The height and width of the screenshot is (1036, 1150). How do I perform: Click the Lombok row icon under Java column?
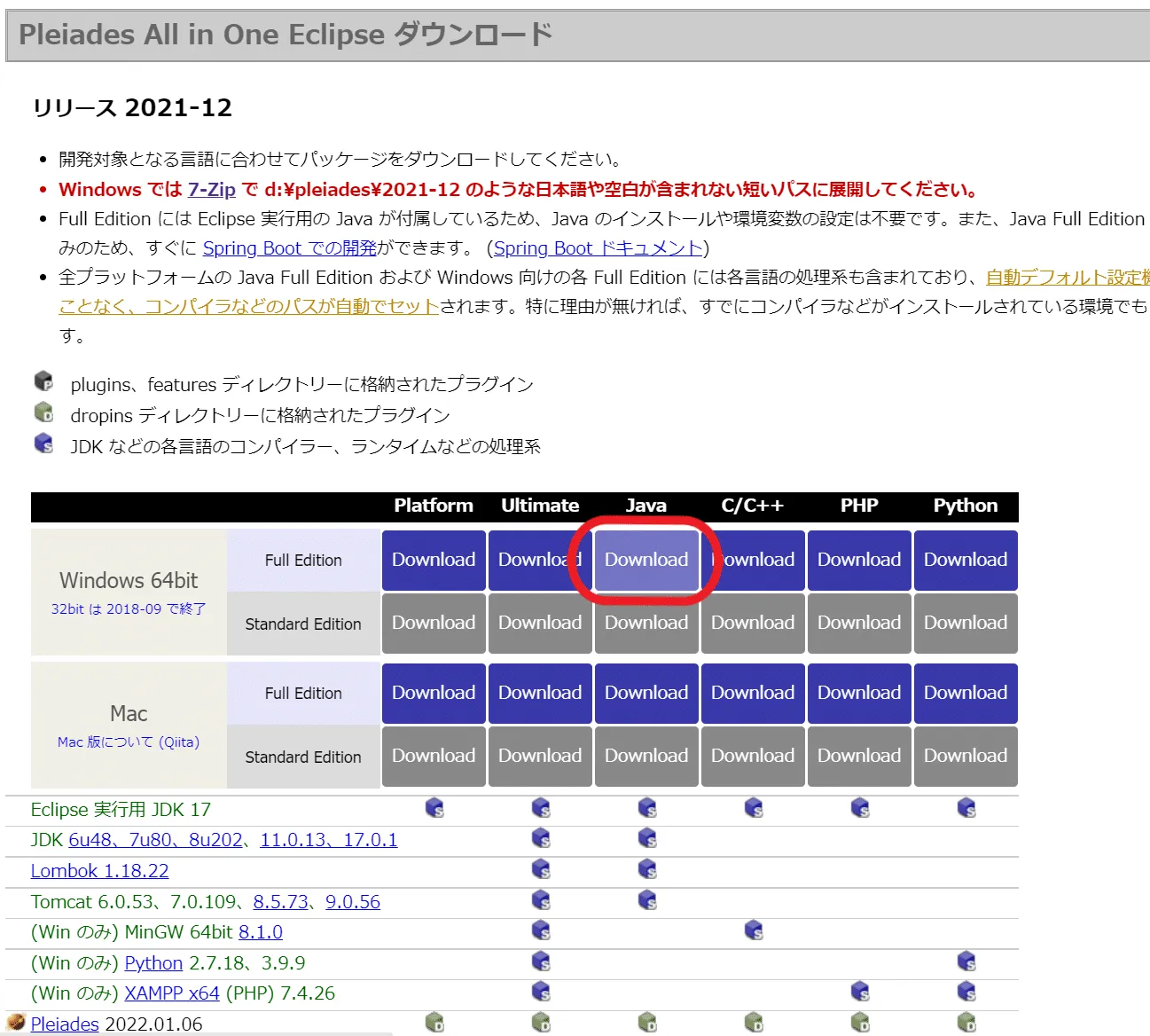coord(647,869)
